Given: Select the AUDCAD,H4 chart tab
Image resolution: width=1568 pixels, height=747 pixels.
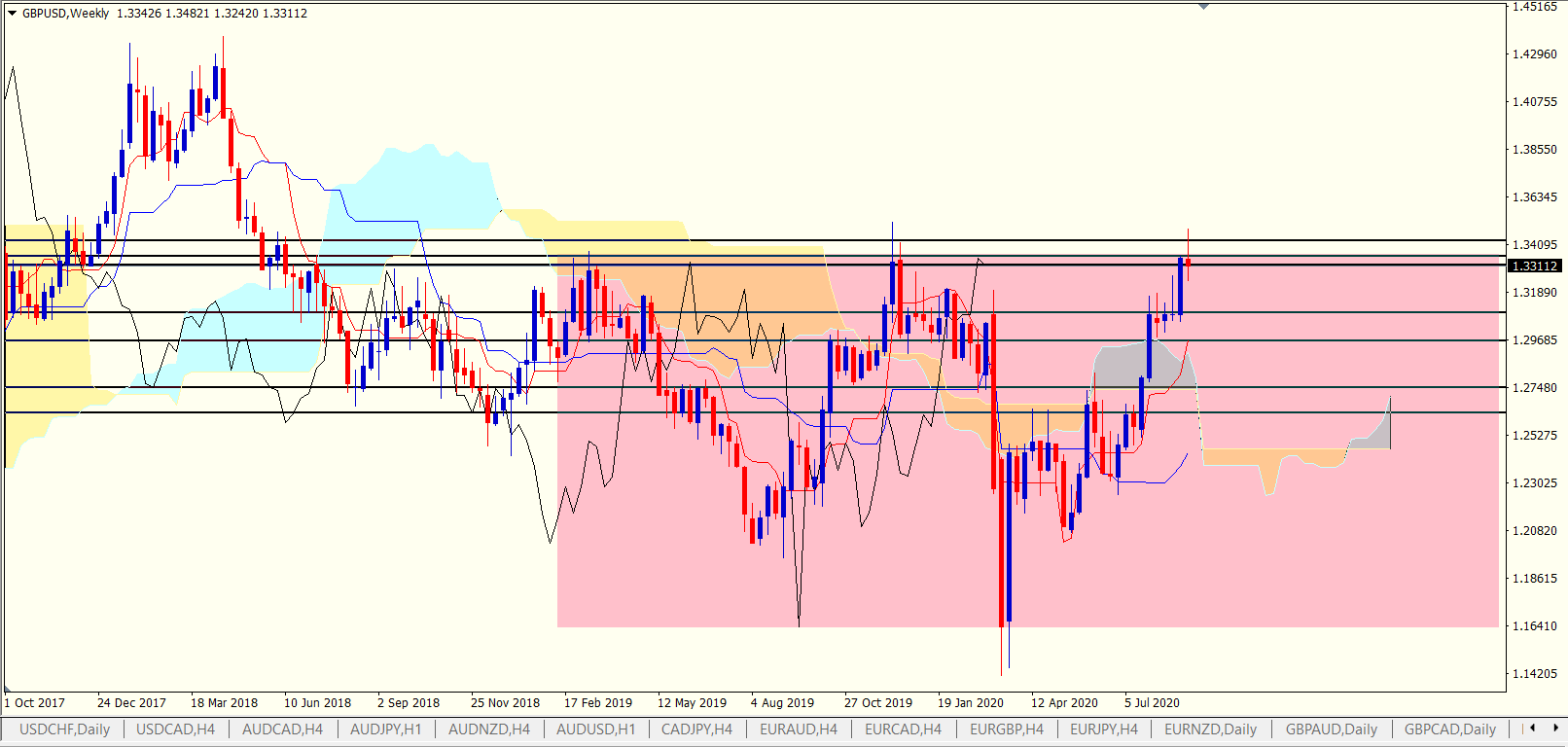Looking at the screenshot, I should click(282, 729).
